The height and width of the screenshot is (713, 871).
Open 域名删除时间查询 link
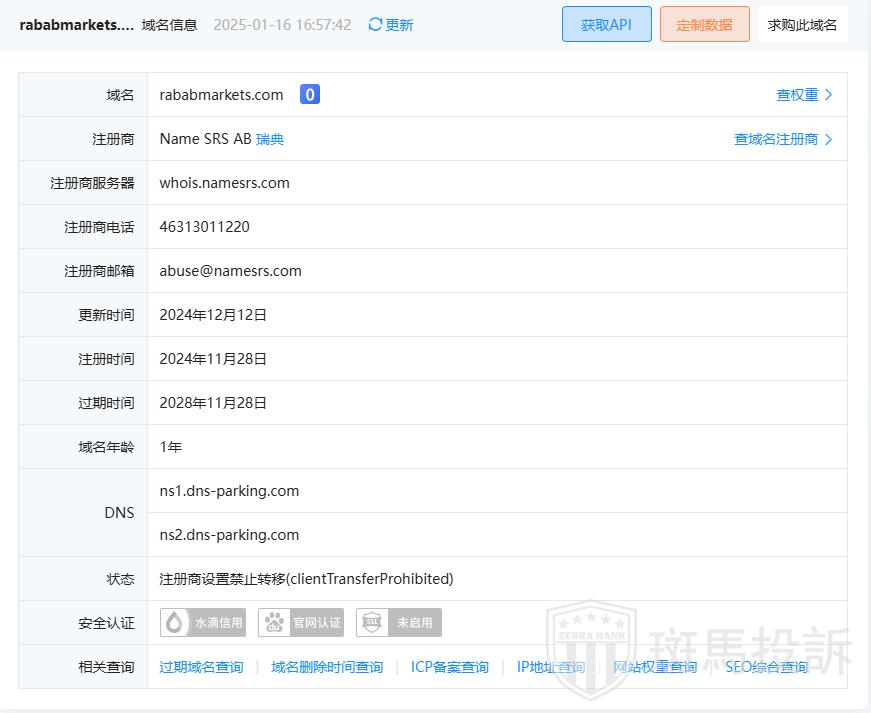click(327, 667)
